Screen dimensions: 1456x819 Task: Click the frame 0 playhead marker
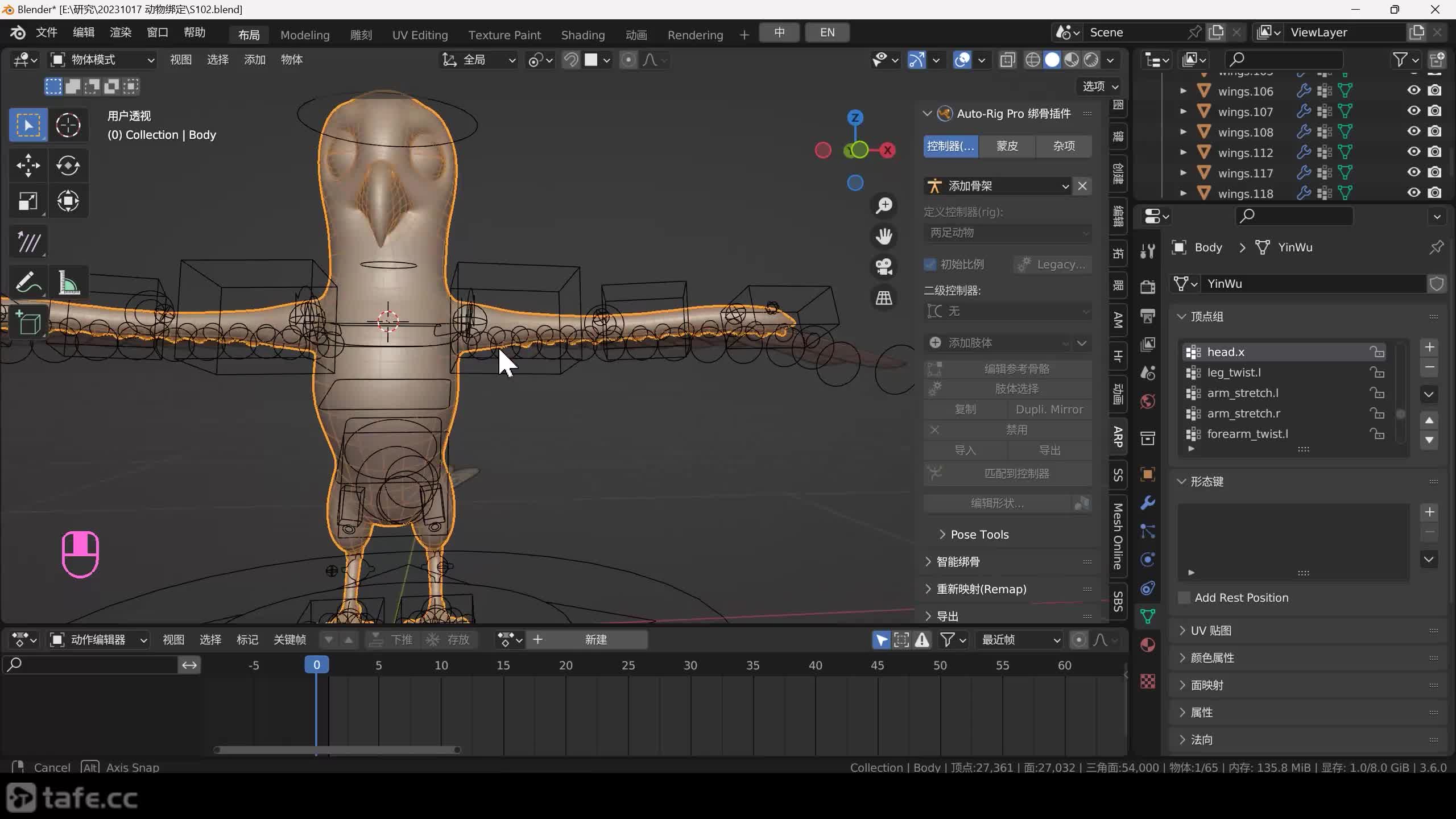click(x=316, y=665)
